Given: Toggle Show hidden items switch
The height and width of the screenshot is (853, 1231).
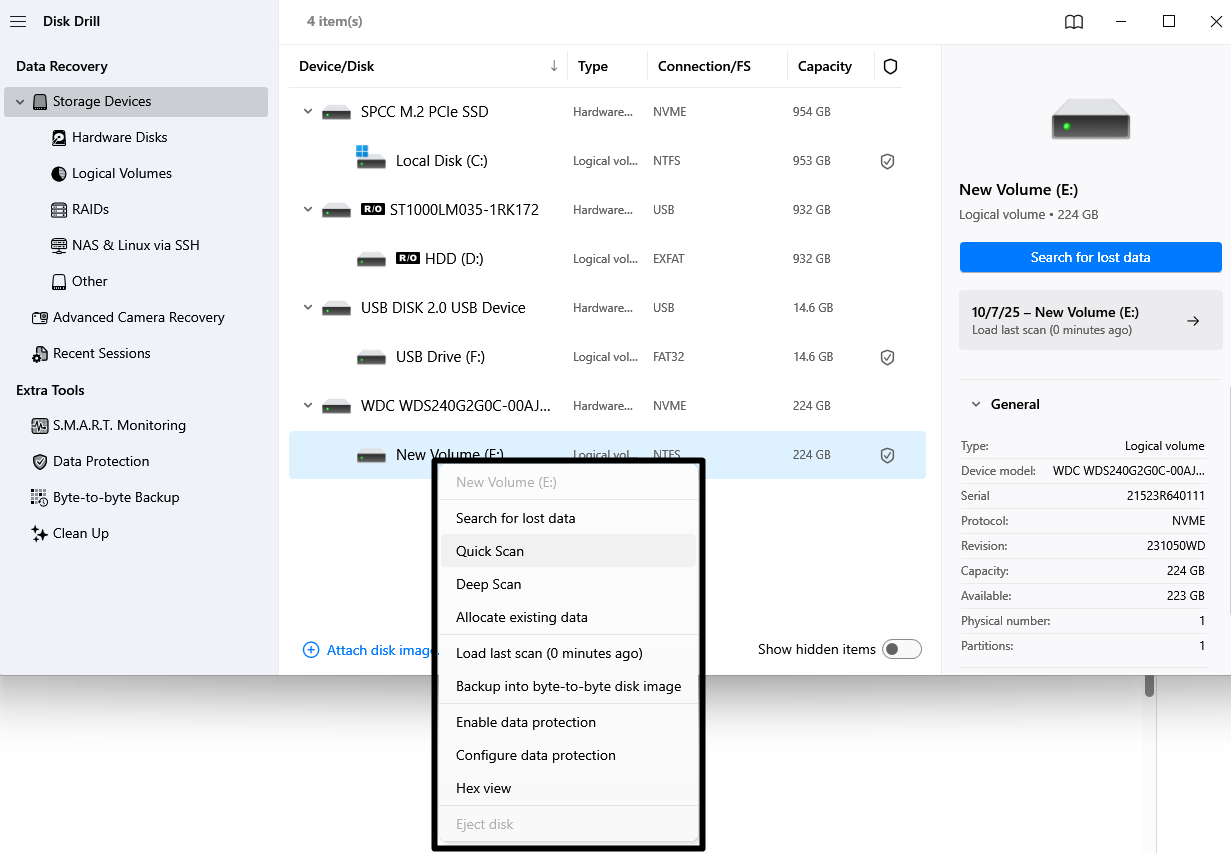Looking at the screenshot, I should click(902, 648).
